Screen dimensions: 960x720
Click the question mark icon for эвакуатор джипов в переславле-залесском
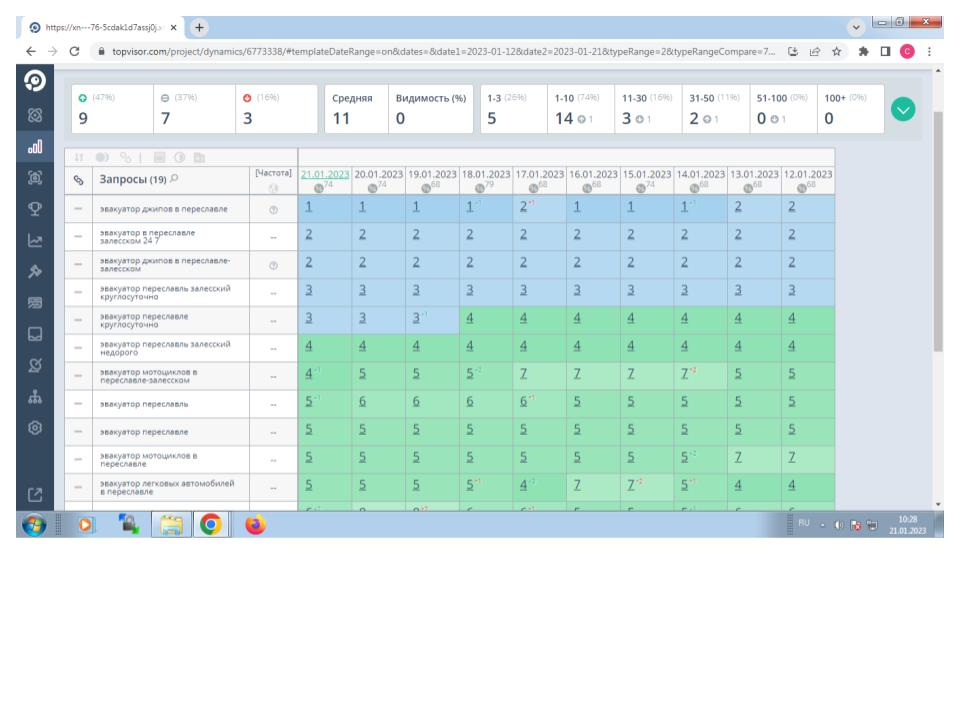pos(273,266)
